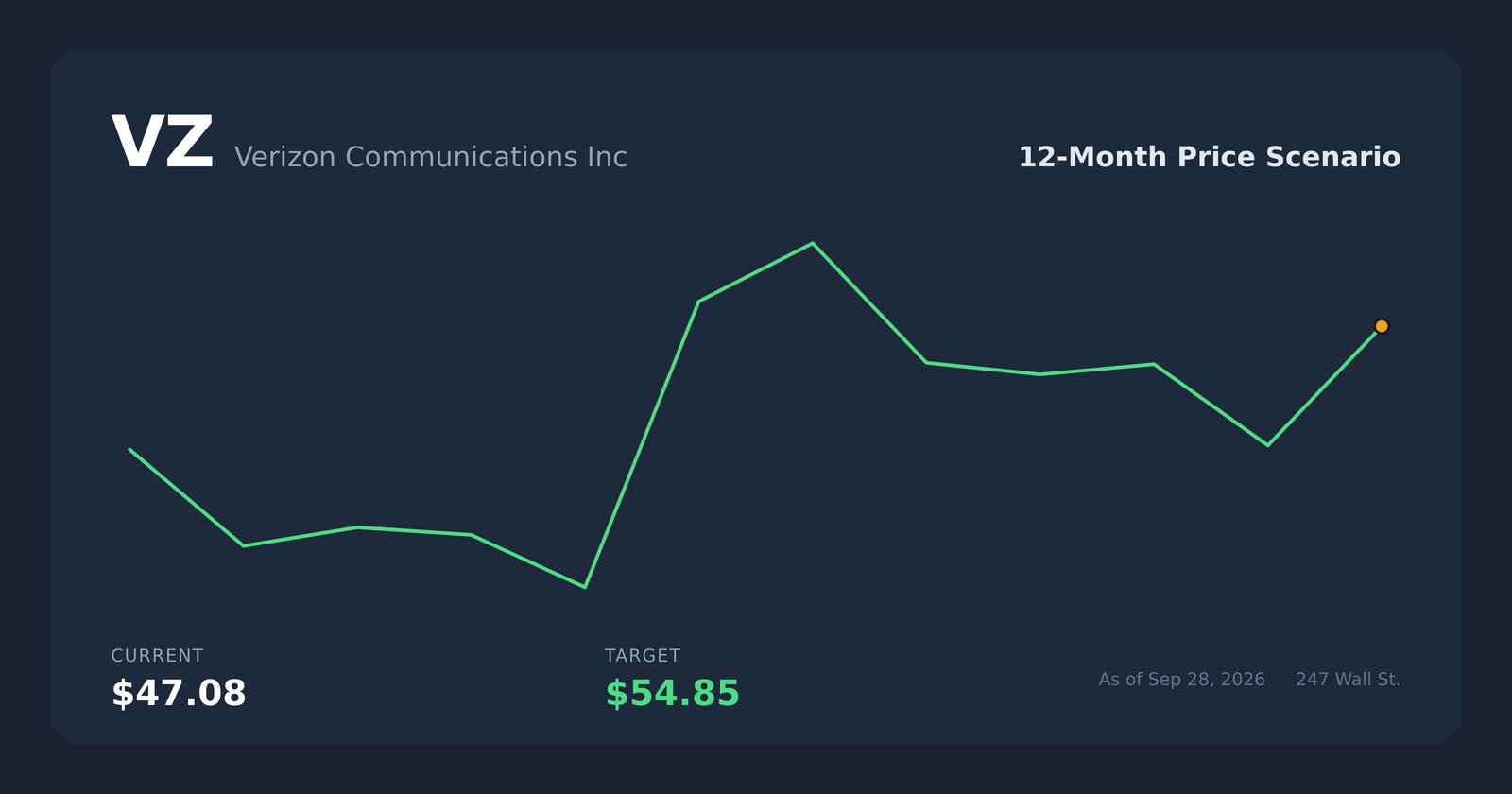Screen dimensions: 1512x794
Task: Click the 247 Wall St. source credit
Action: coord(1348,680)
